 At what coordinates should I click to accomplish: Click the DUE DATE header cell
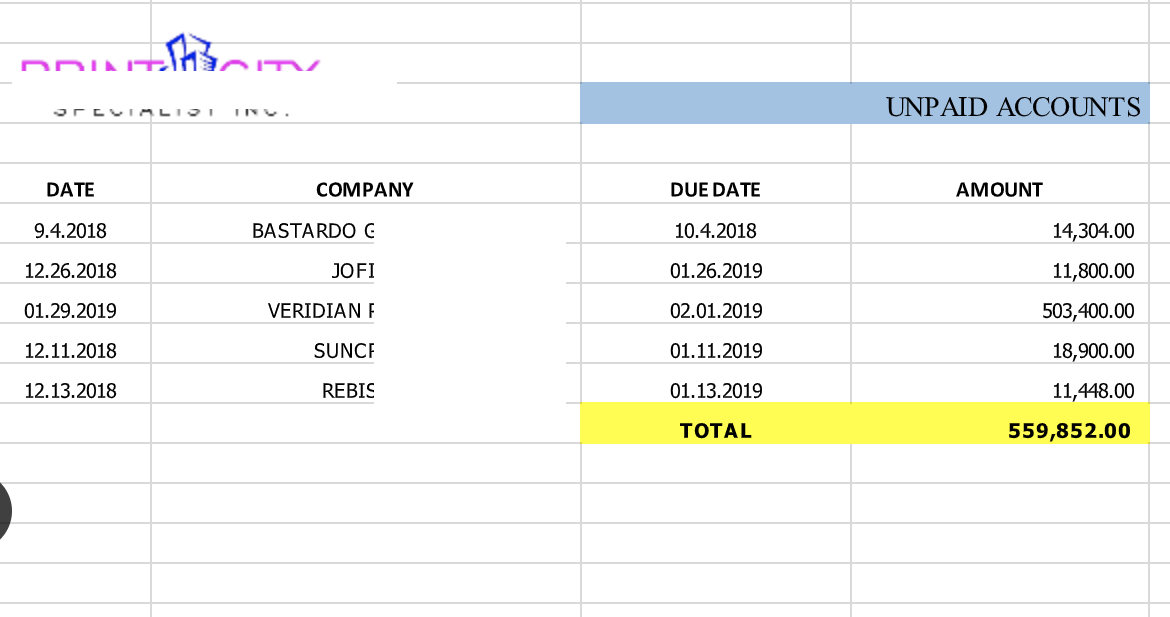click(x=715, y=190)
